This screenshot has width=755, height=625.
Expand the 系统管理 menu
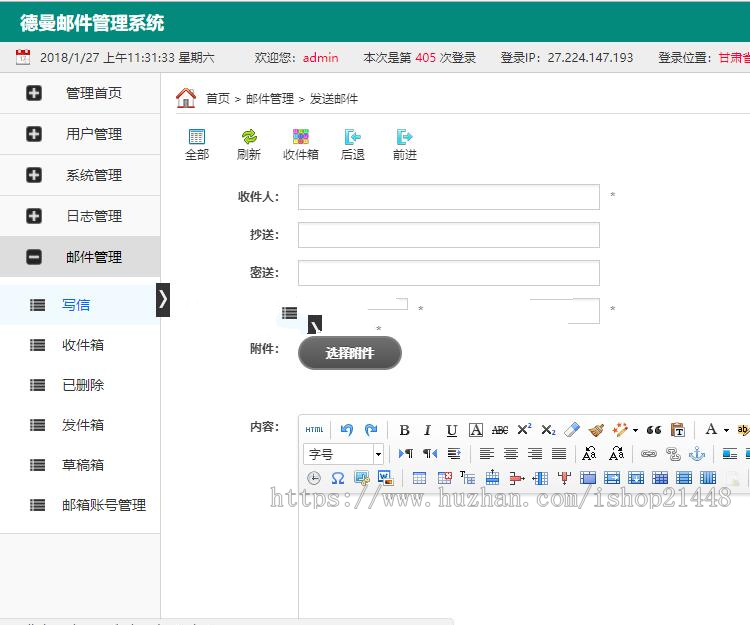point(34,175)
